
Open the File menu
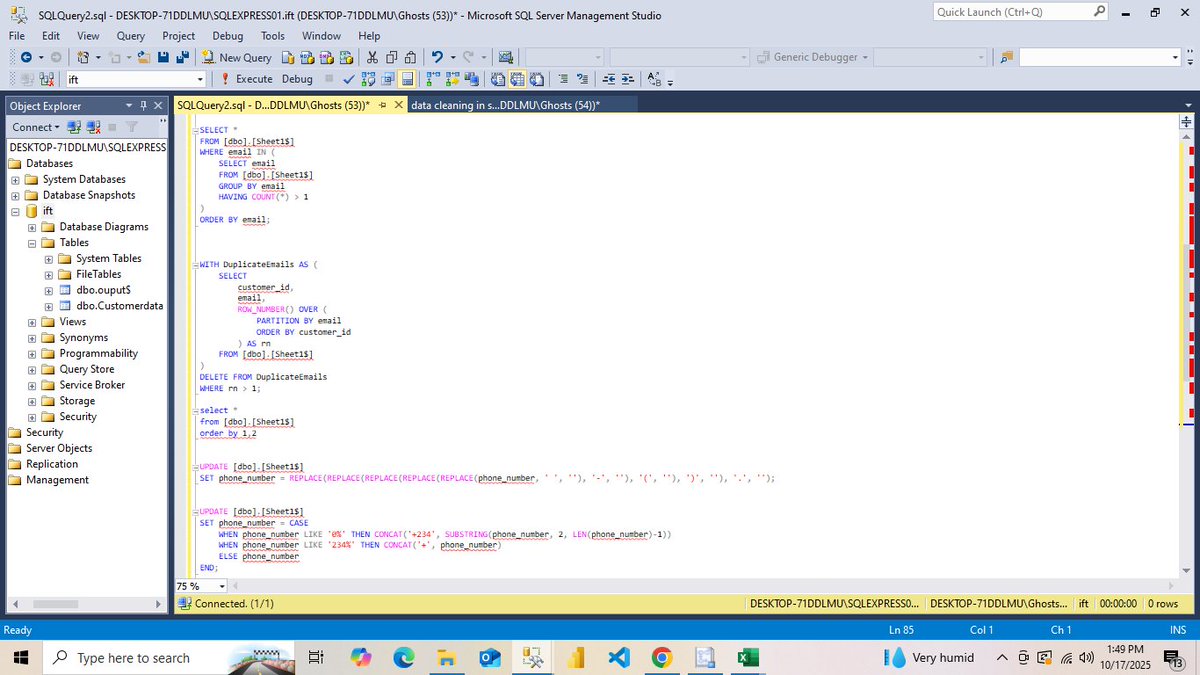17,35
